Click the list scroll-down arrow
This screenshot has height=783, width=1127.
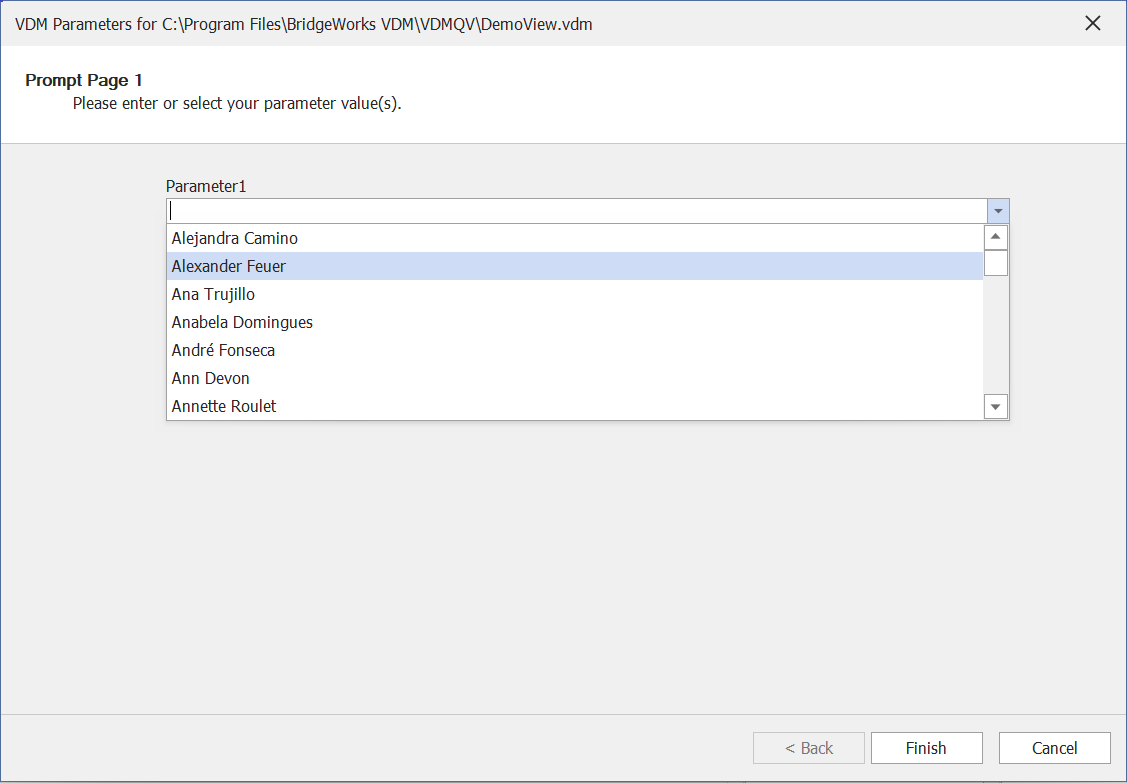point(995,406)
